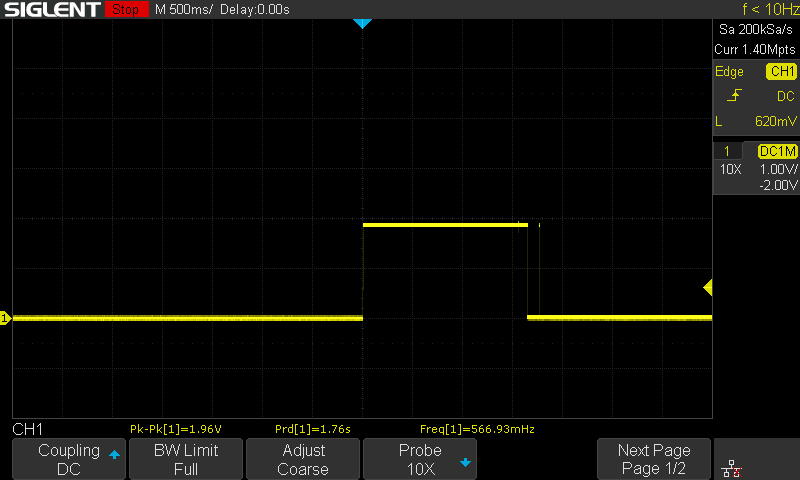
Task: Click the Delay:0.00s readout
Action: 255,9
